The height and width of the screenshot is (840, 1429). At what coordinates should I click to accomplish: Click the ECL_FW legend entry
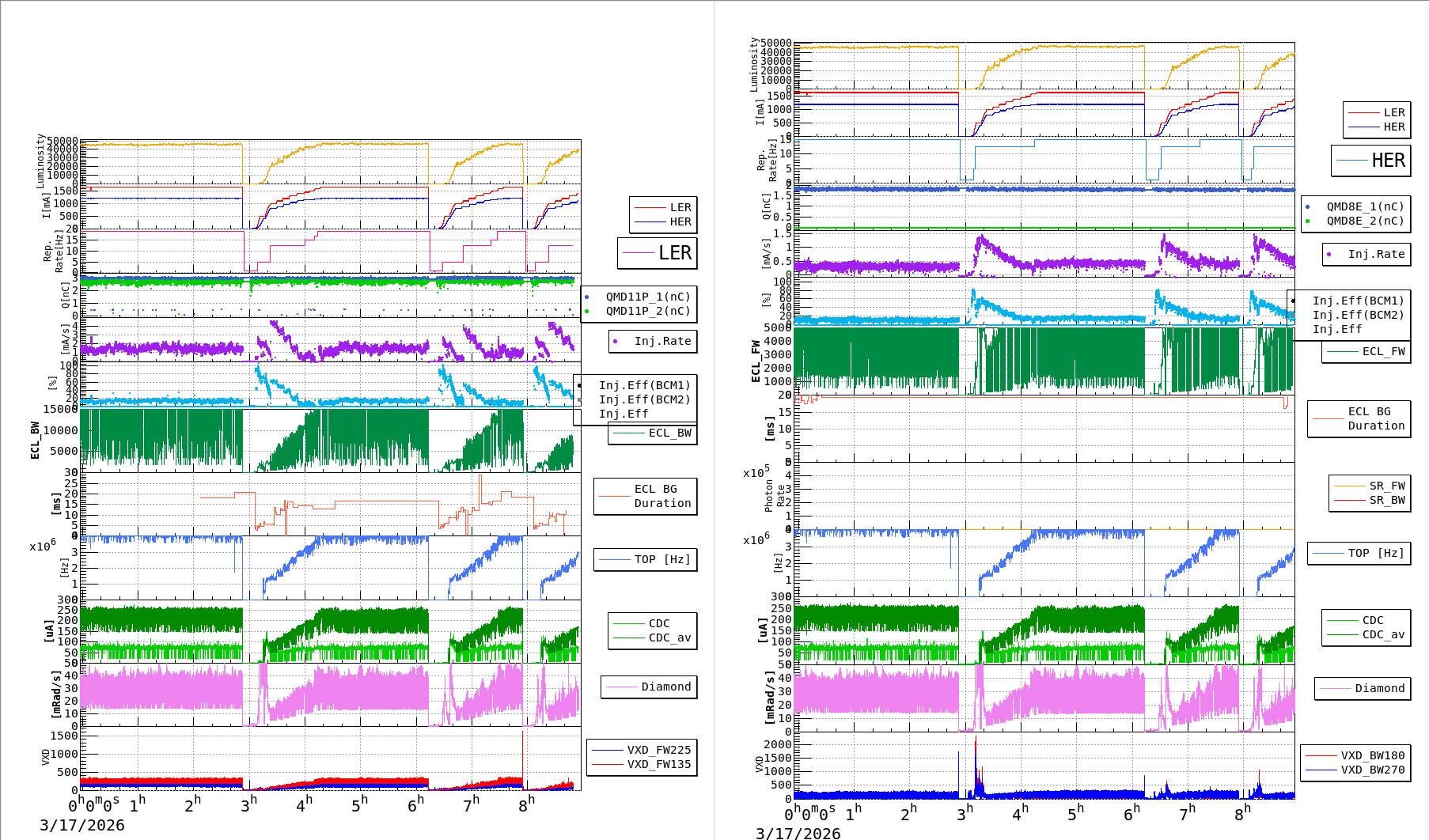[1366, 351]
